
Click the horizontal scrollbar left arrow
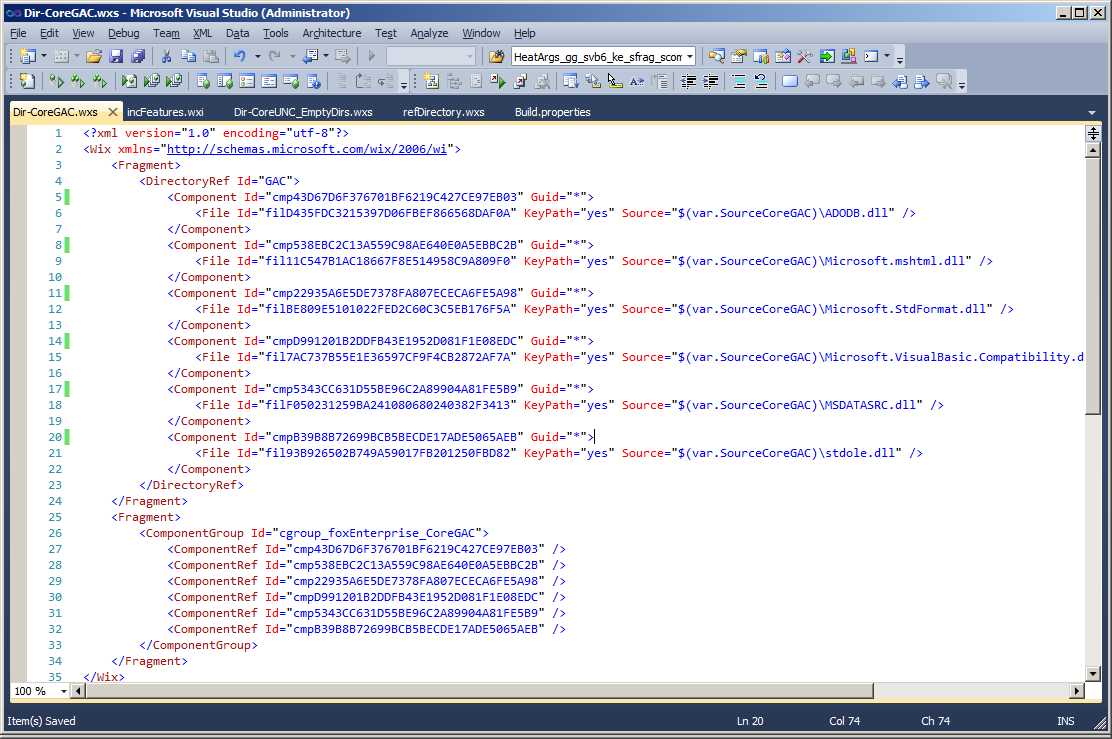tap(79, 691)
